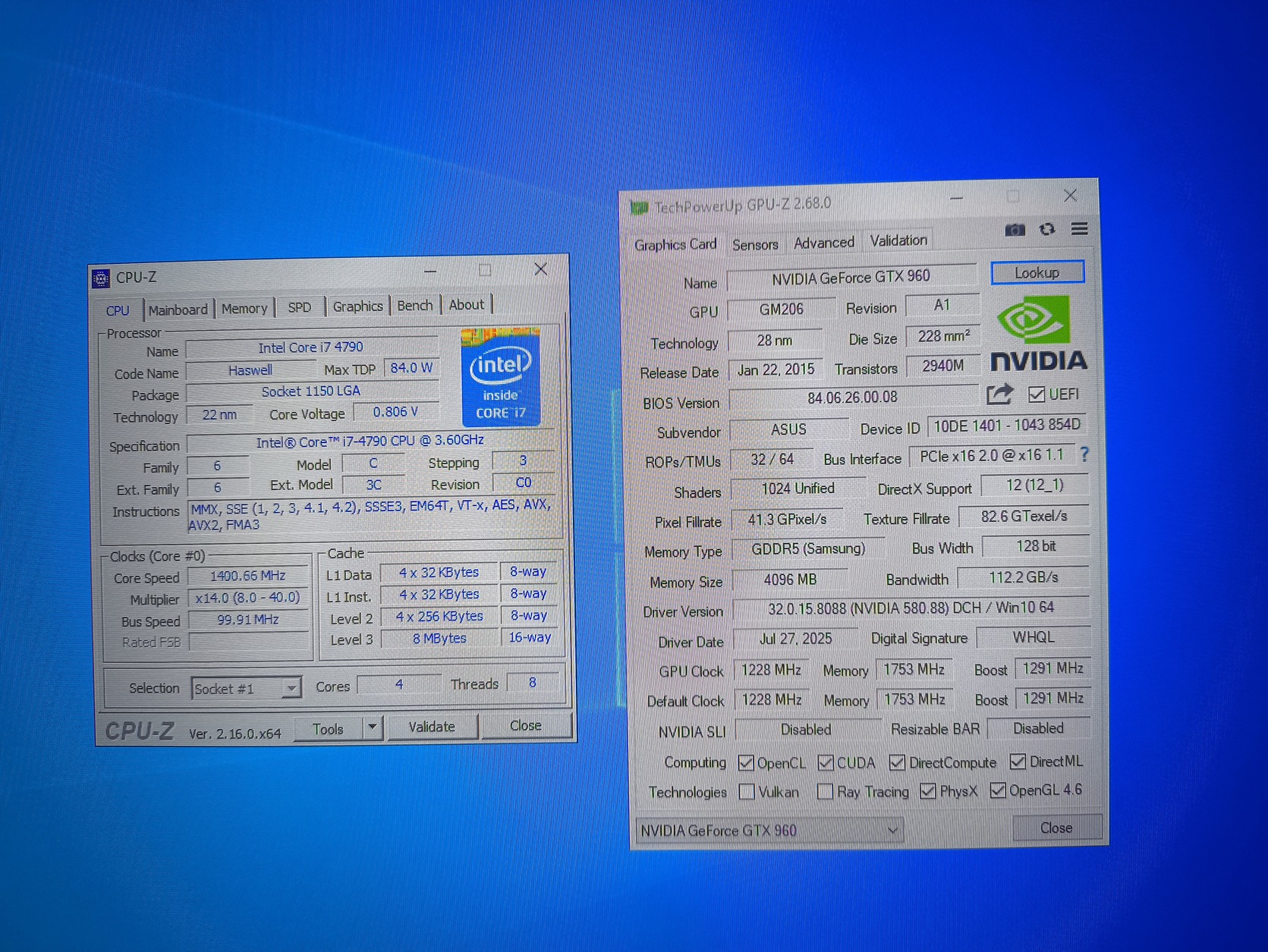
Task: Switch to the SPD tab
Action: (300, 307)
